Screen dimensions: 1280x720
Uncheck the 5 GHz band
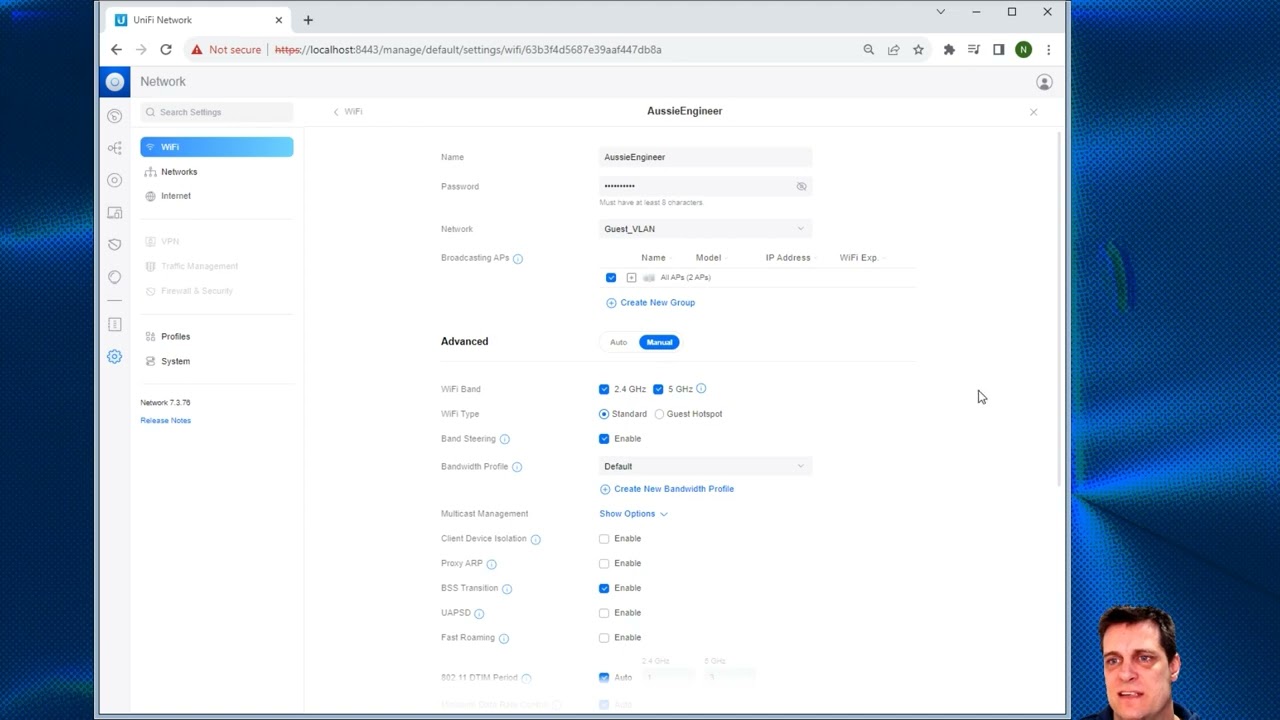point(658,389)
